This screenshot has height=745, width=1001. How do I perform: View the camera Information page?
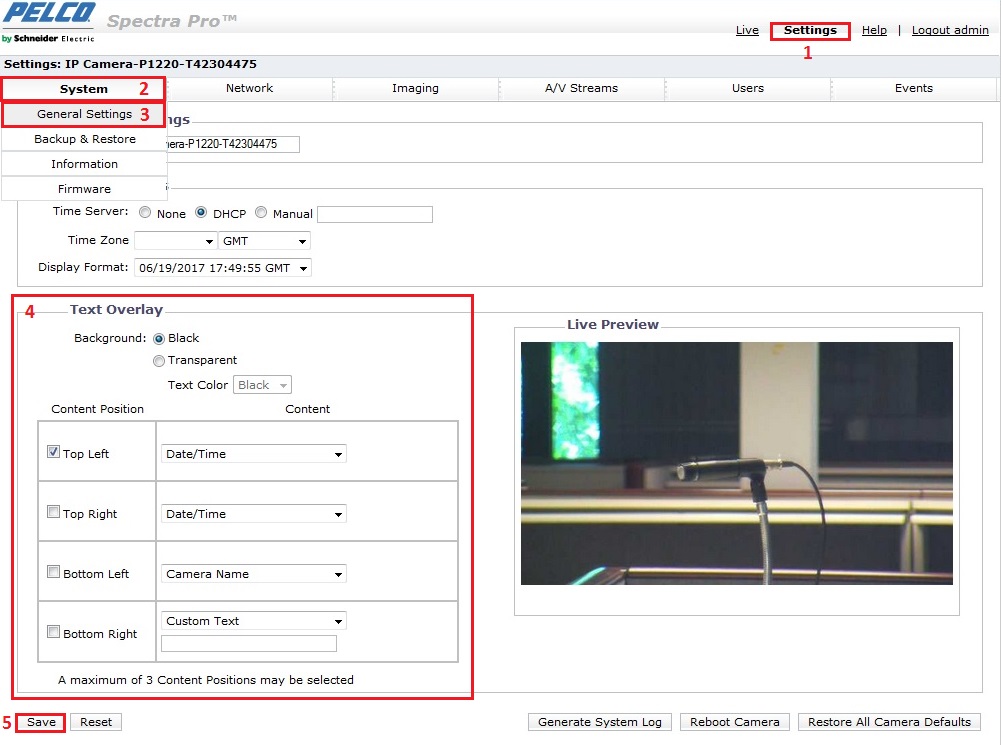[x=84, y=163]
